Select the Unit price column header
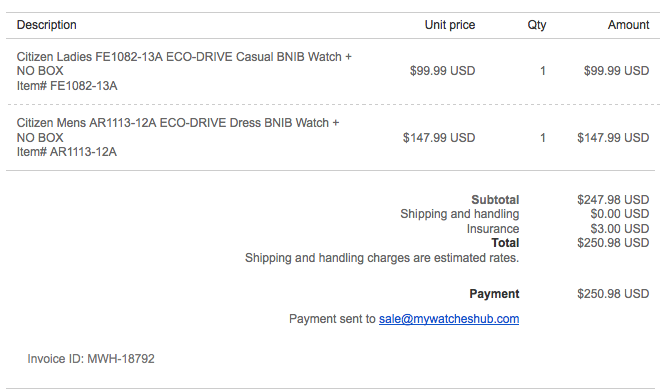The height and width of the screenshot is (389, 667). click(x=450, y=25)
